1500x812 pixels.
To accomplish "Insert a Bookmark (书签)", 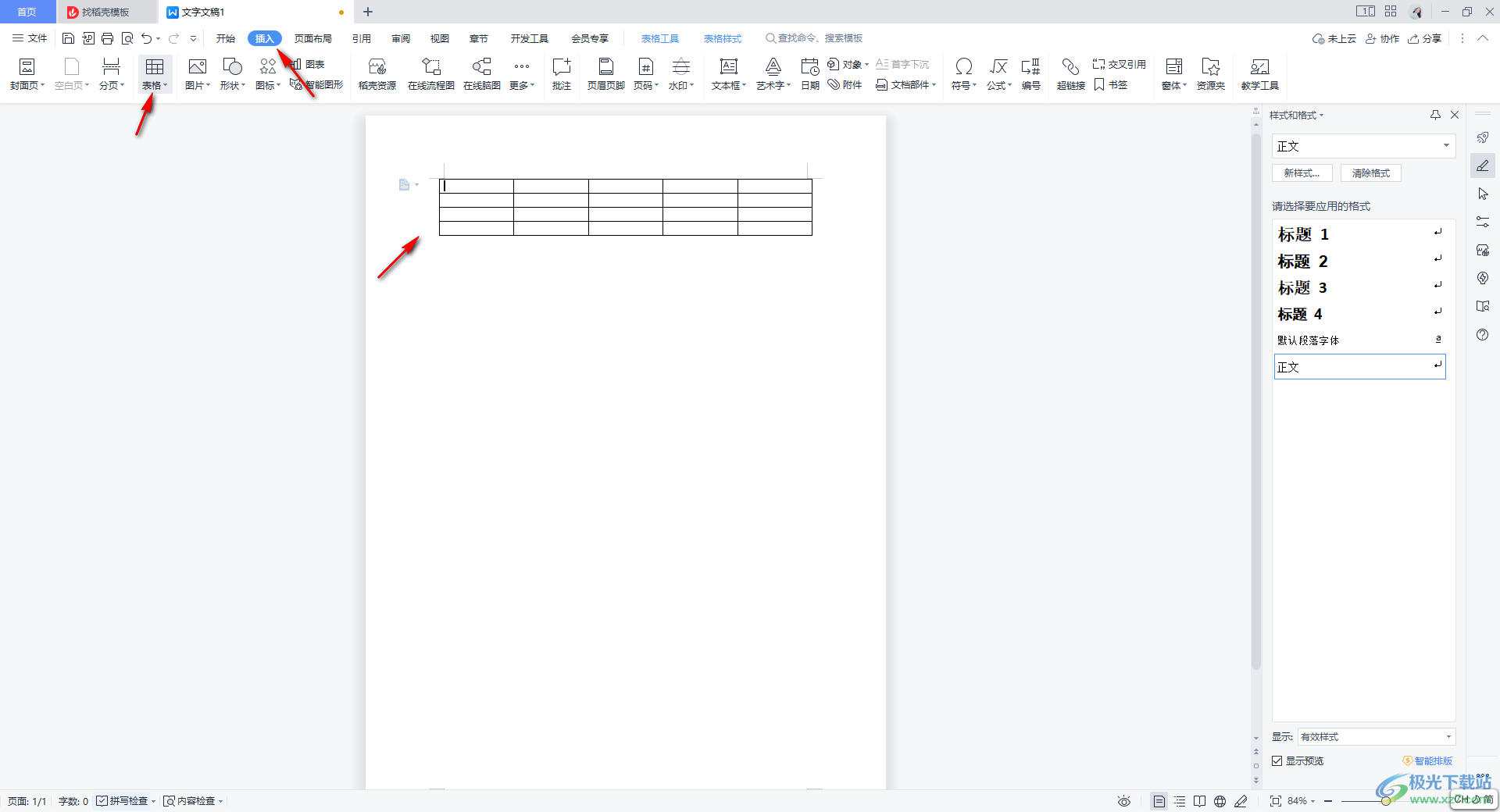I will point(1111,84).
